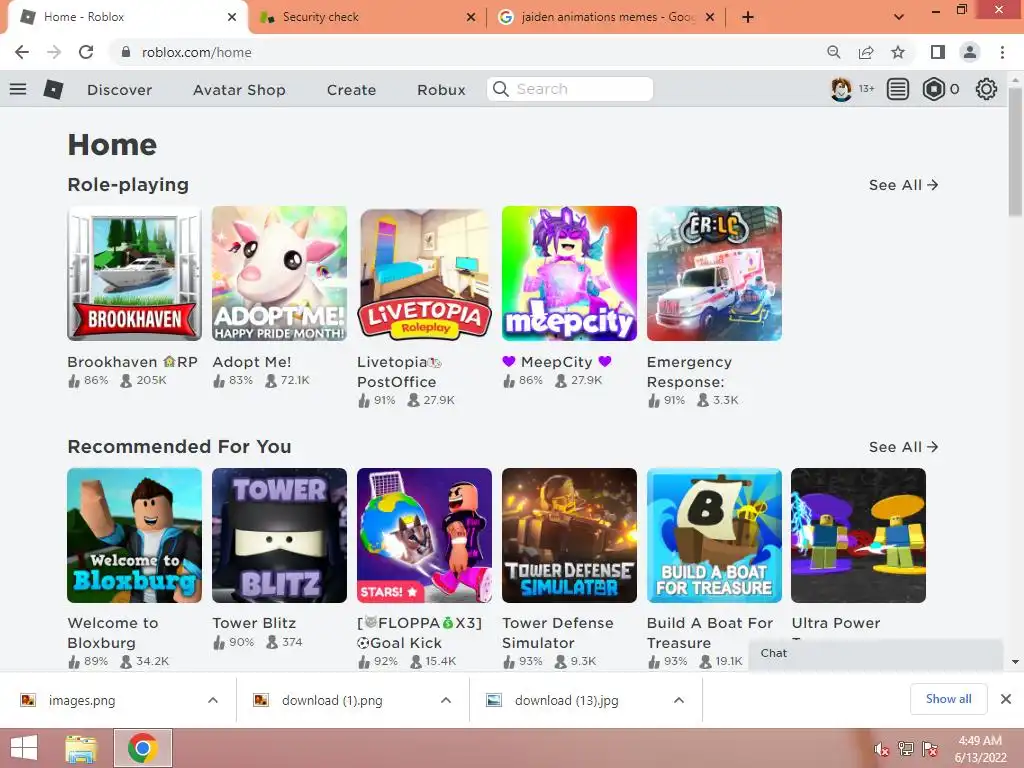Expand the tab search dropdown arrow
This screenshot has width=1024, height=768.
tap(899, 17)
